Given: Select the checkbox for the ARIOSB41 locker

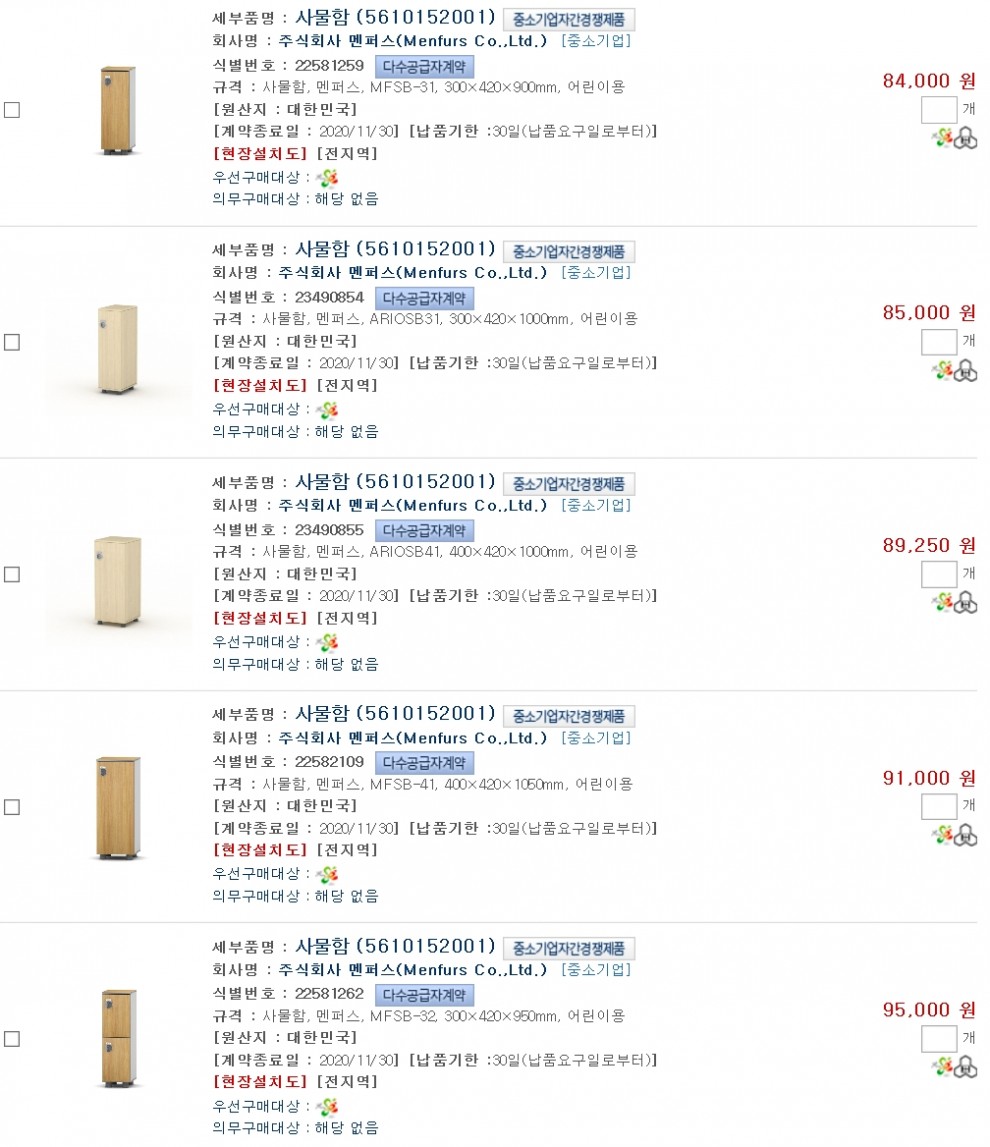Looking at the screenshot, I should [12, 574].
